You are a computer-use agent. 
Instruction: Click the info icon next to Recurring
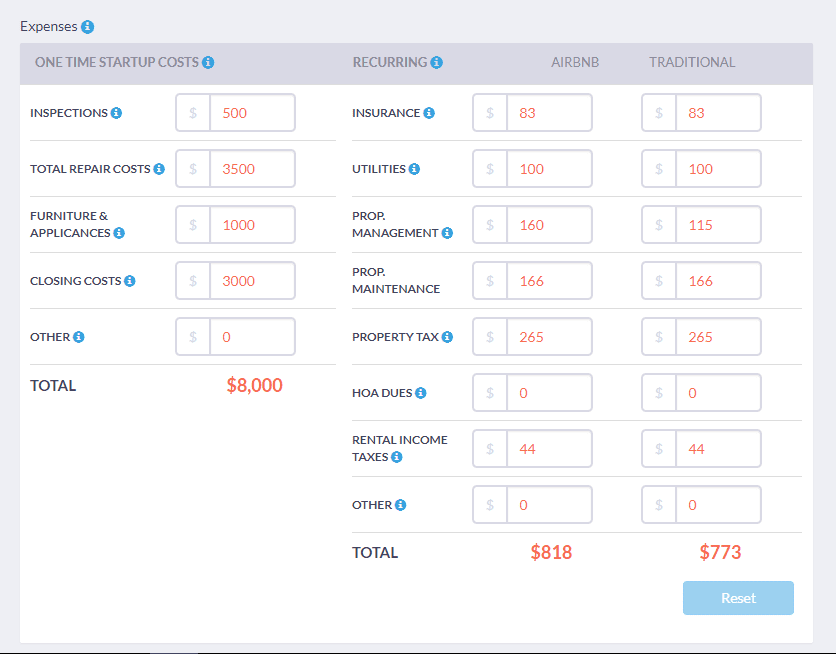[437, 62]
